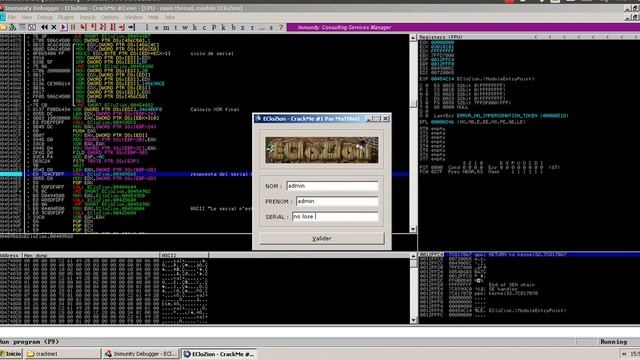
Task: Click the ECloZion logo image
Action: point(322,150)
